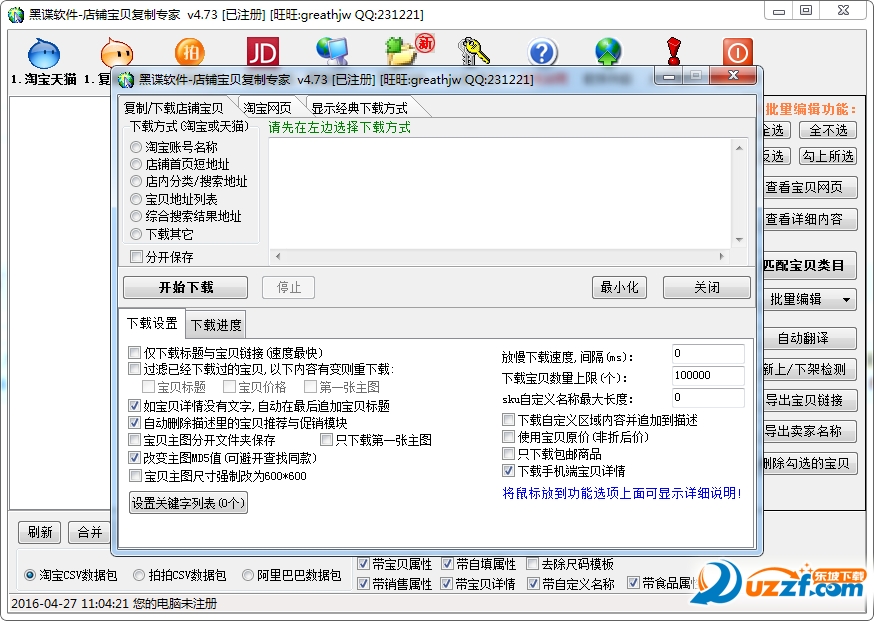Click the red JD toolbar icon

pyautogui.click(x=262, y=53)
